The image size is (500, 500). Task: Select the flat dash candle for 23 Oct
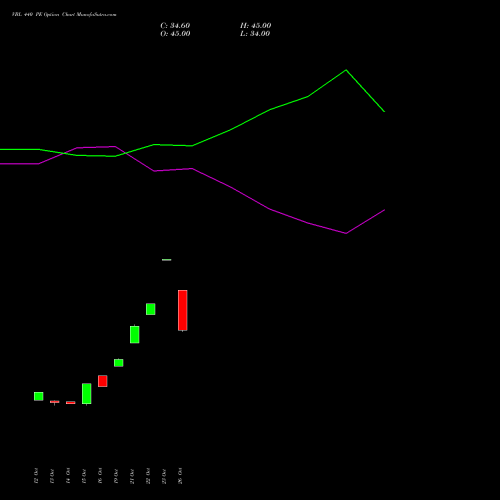167,260
